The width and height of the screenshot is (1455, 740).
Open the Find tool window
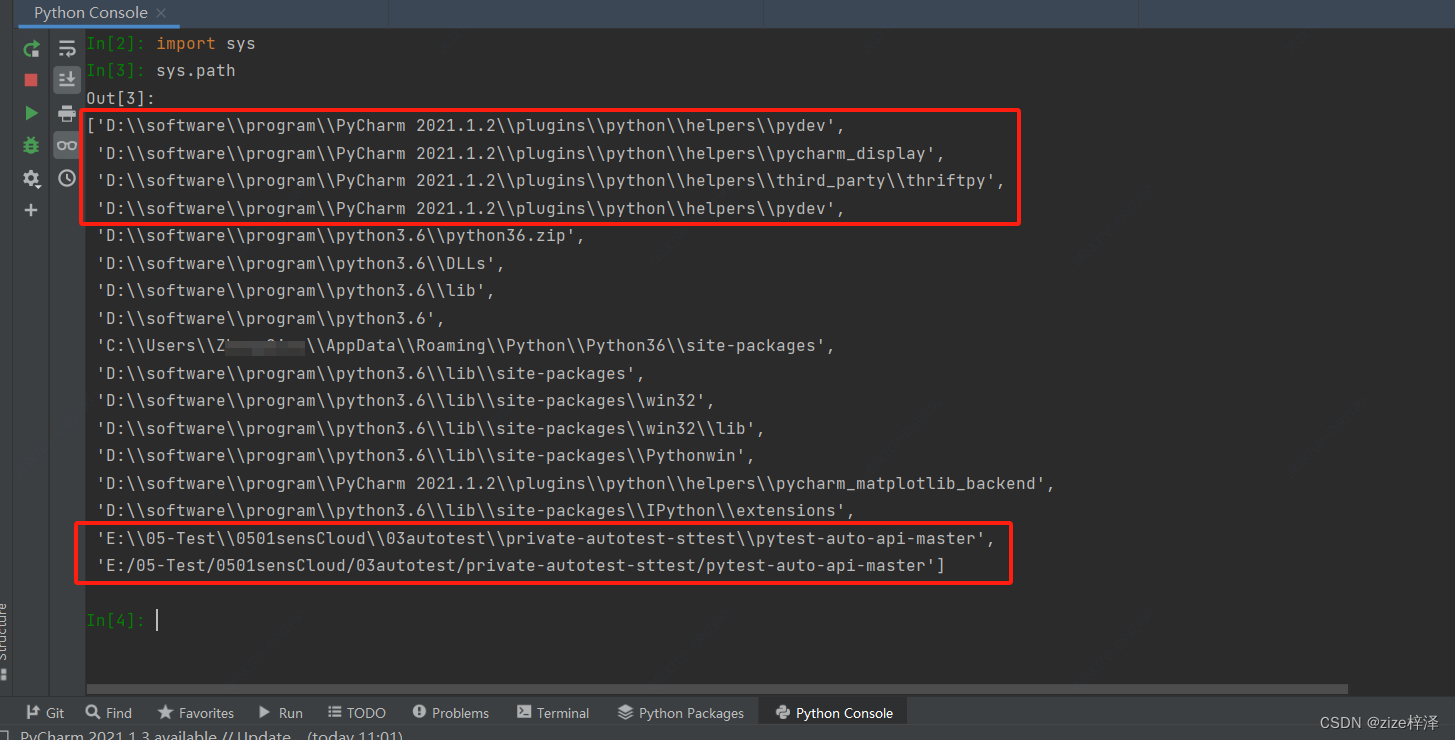(x=108, y=712)
